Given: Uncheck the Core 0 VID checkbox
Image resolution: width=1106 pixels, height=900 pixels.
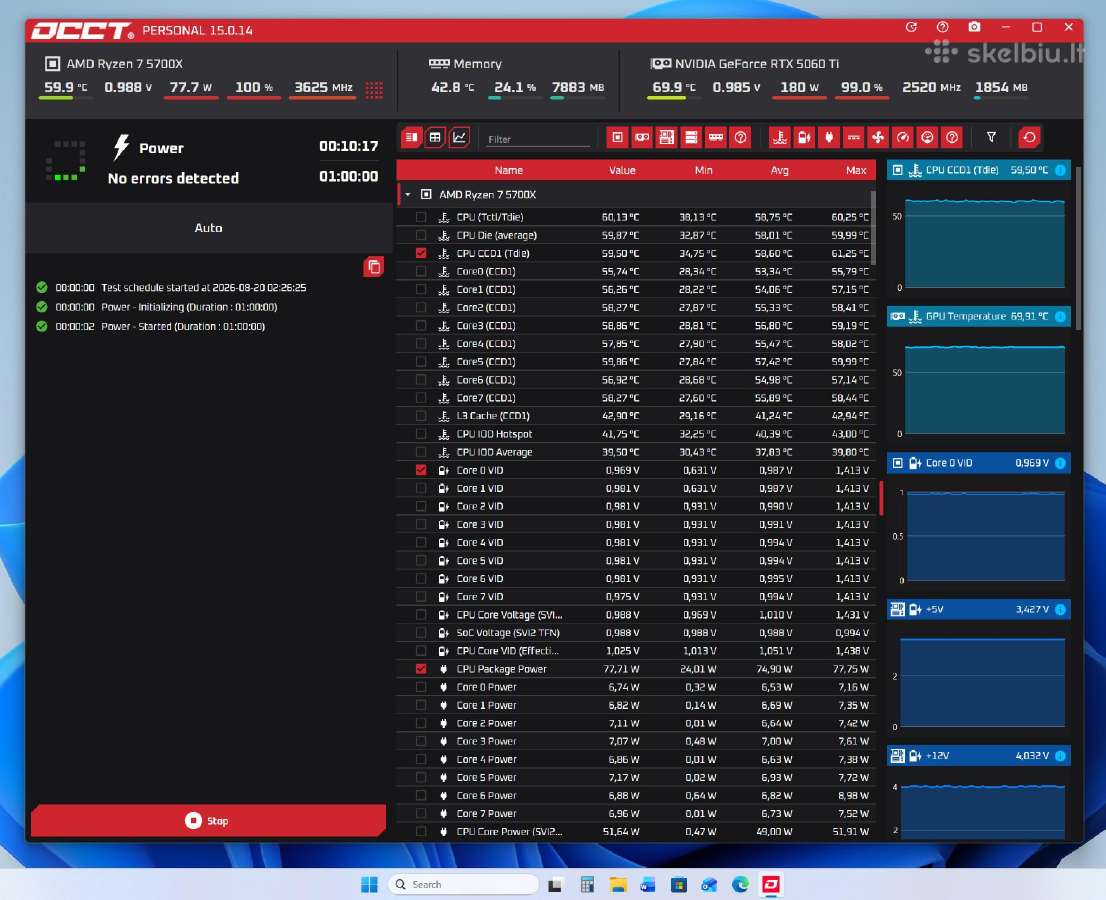Looking at the screenshot, I should click(421, 470).
